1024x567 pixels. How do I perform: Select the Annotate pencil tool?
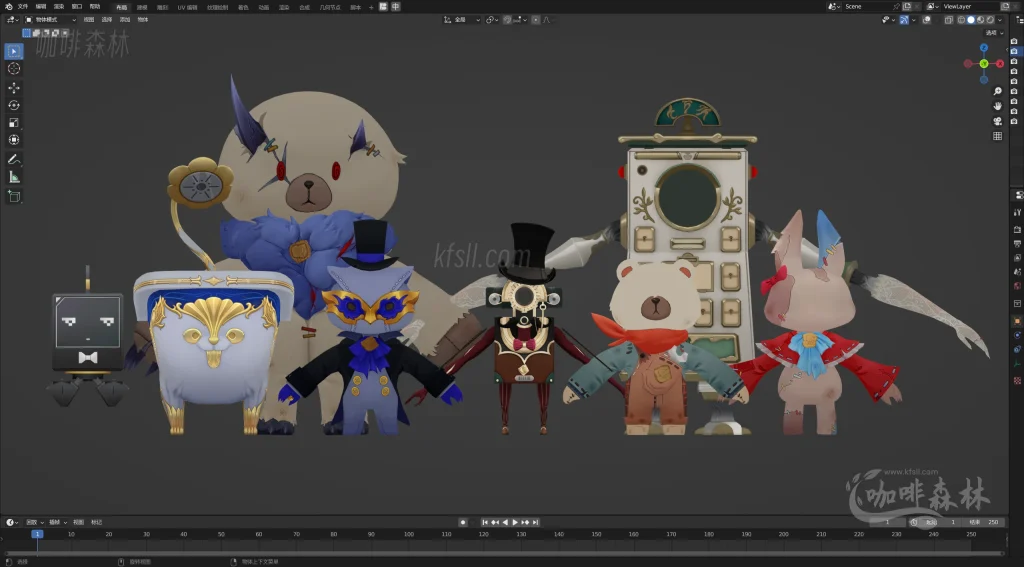pyautogui.click(x=14, y=159)
